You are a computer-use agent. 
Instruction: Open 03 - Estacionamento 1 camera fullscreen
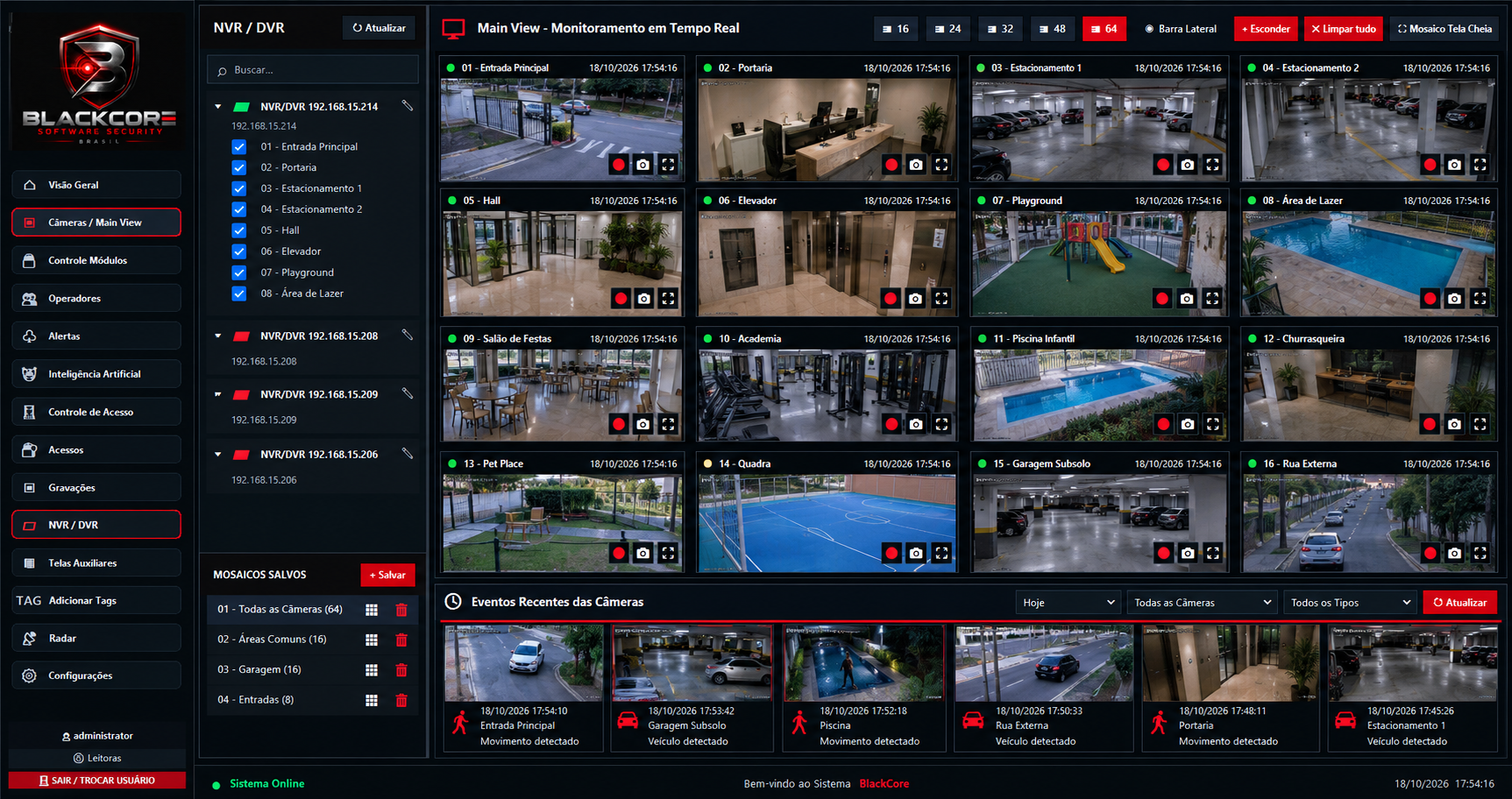(x=1212, y=165)
